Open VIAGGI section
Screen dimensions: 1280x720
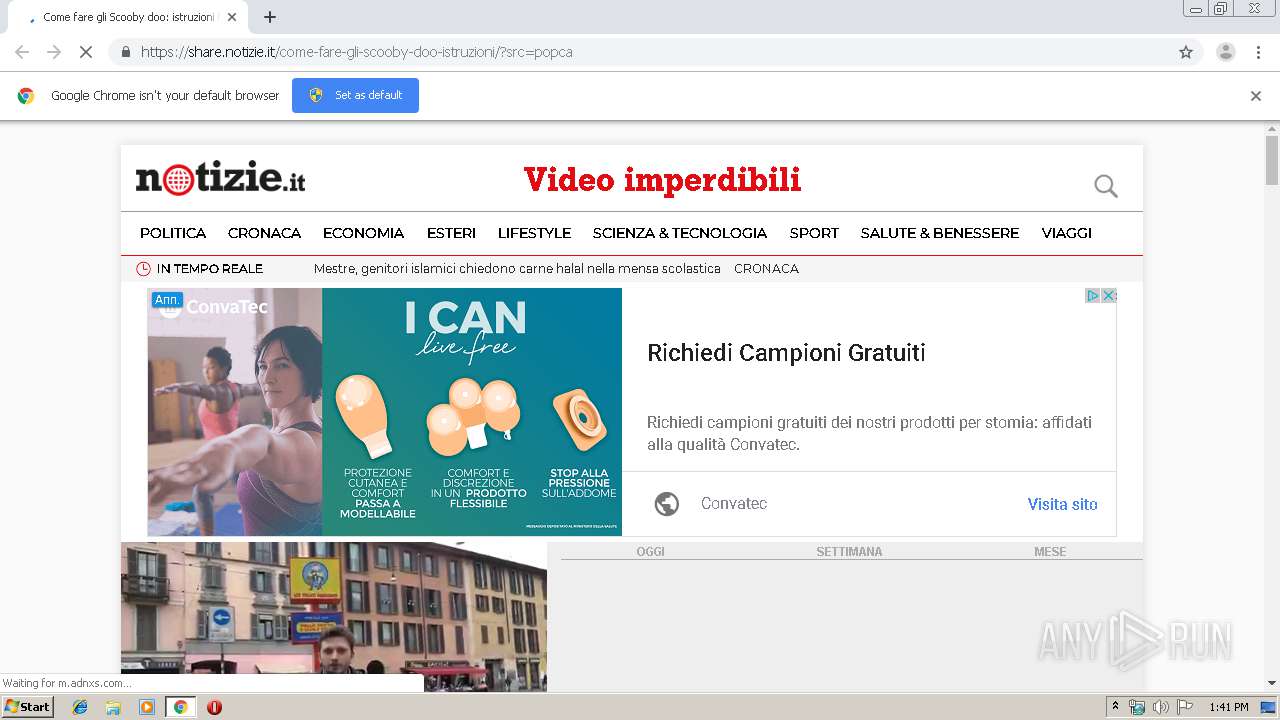click(x=1066, y=233)
